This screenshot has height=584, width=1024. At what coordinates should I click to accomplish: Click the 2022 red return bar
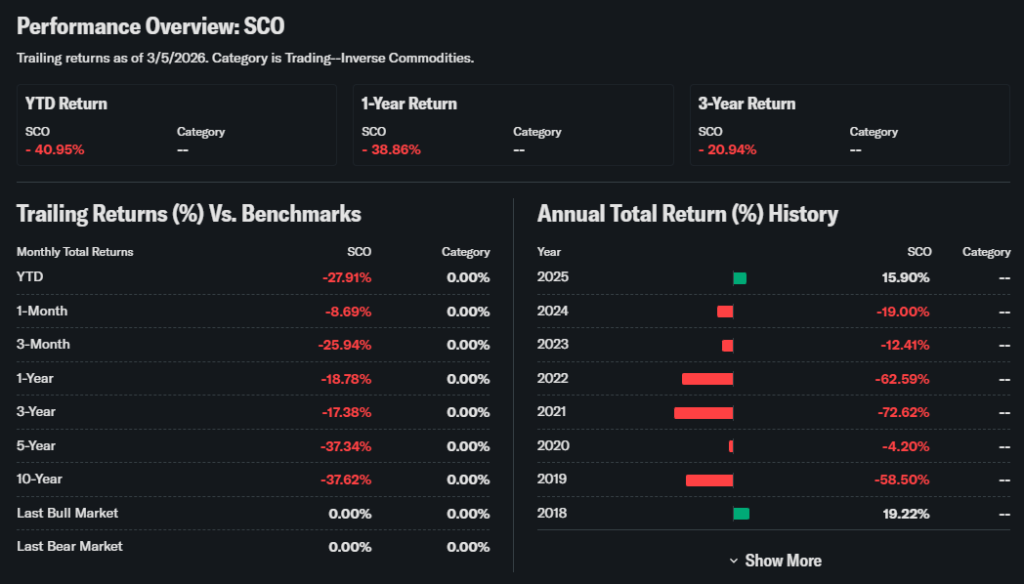pos(707,379)
